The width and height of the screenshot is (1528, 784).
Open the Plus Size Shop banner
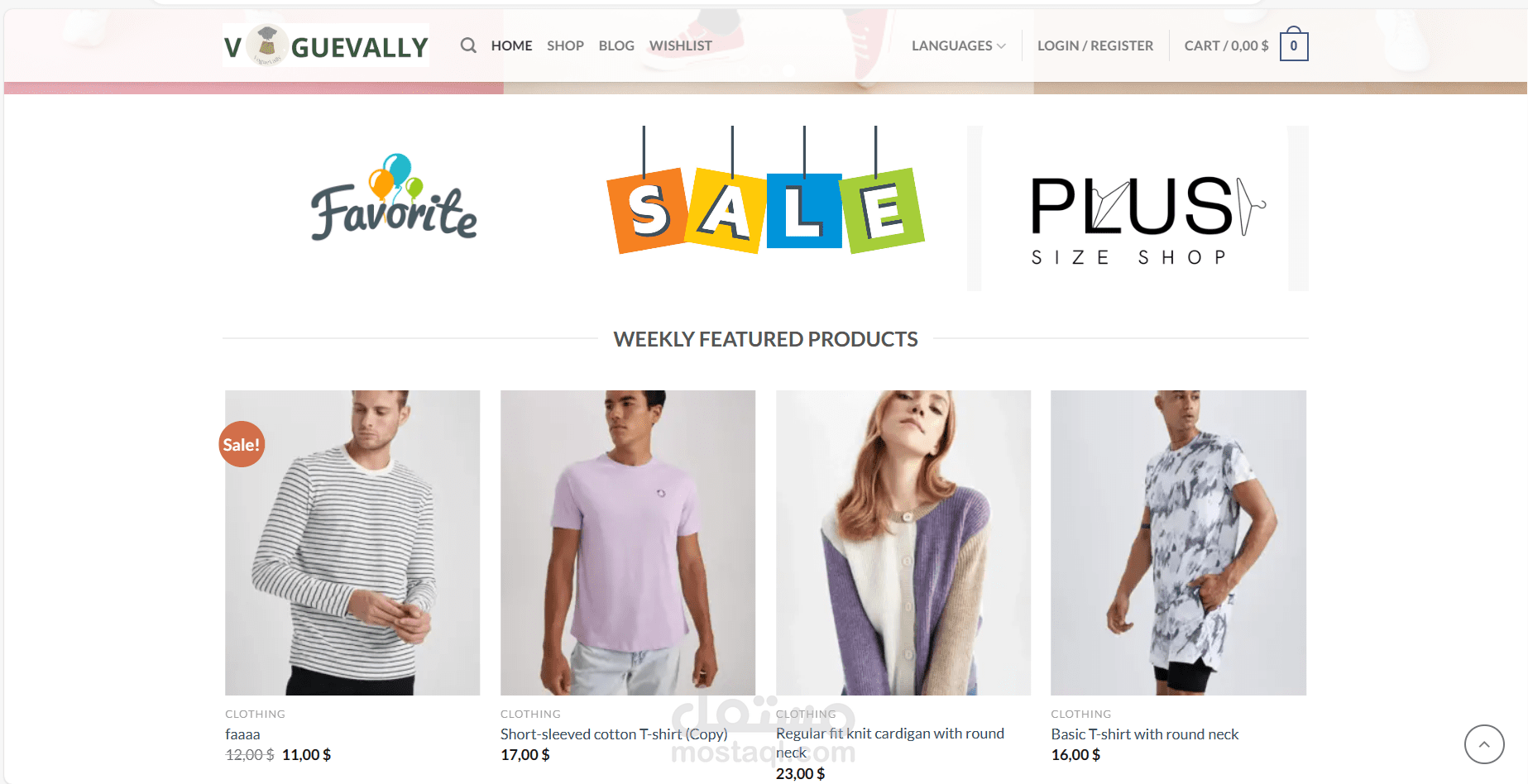1138,208
